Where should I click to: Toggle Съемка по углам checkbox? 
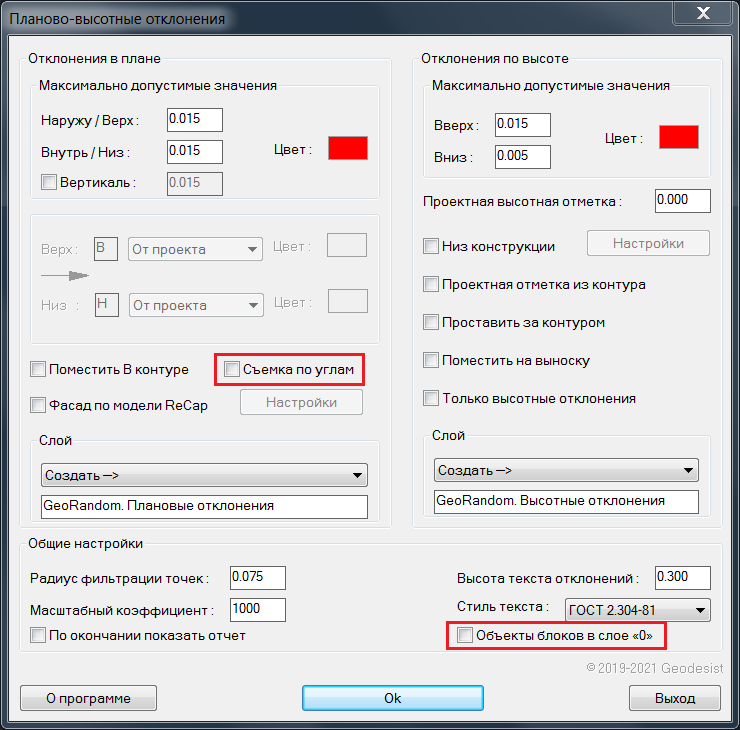click(232, 370)
